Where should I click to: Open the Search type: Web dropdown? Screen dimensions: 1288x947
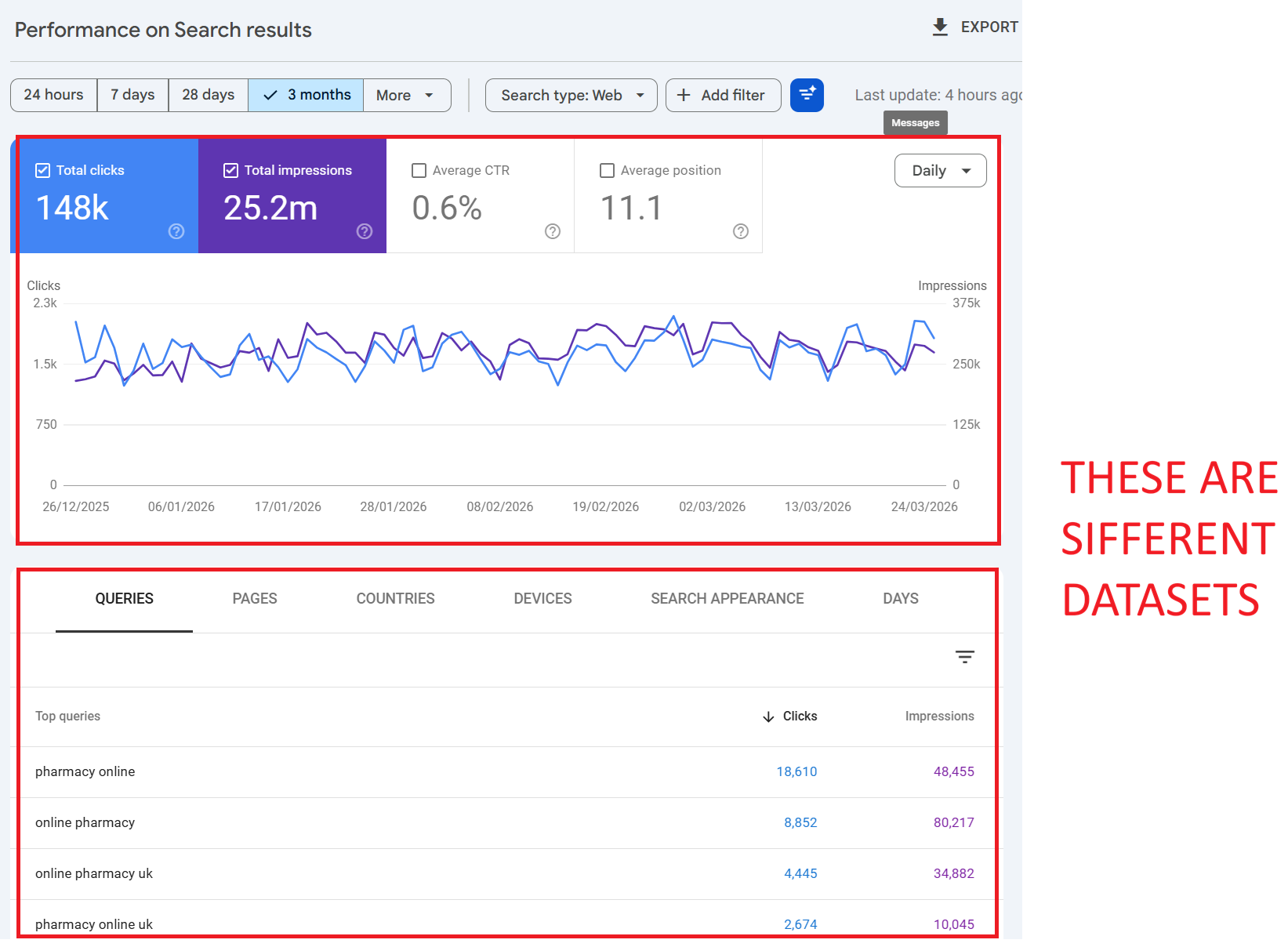pos(571,96)
